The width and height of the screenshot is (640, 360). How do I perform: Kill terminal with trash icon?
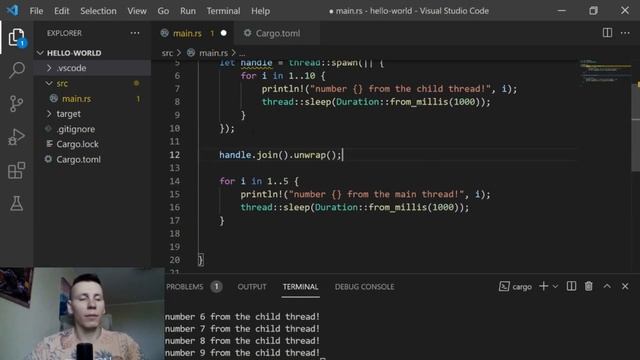click(589, 286)
